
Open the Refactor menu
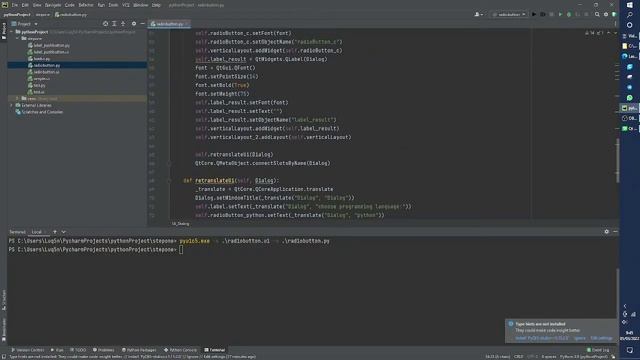click(x=86, y=5)
